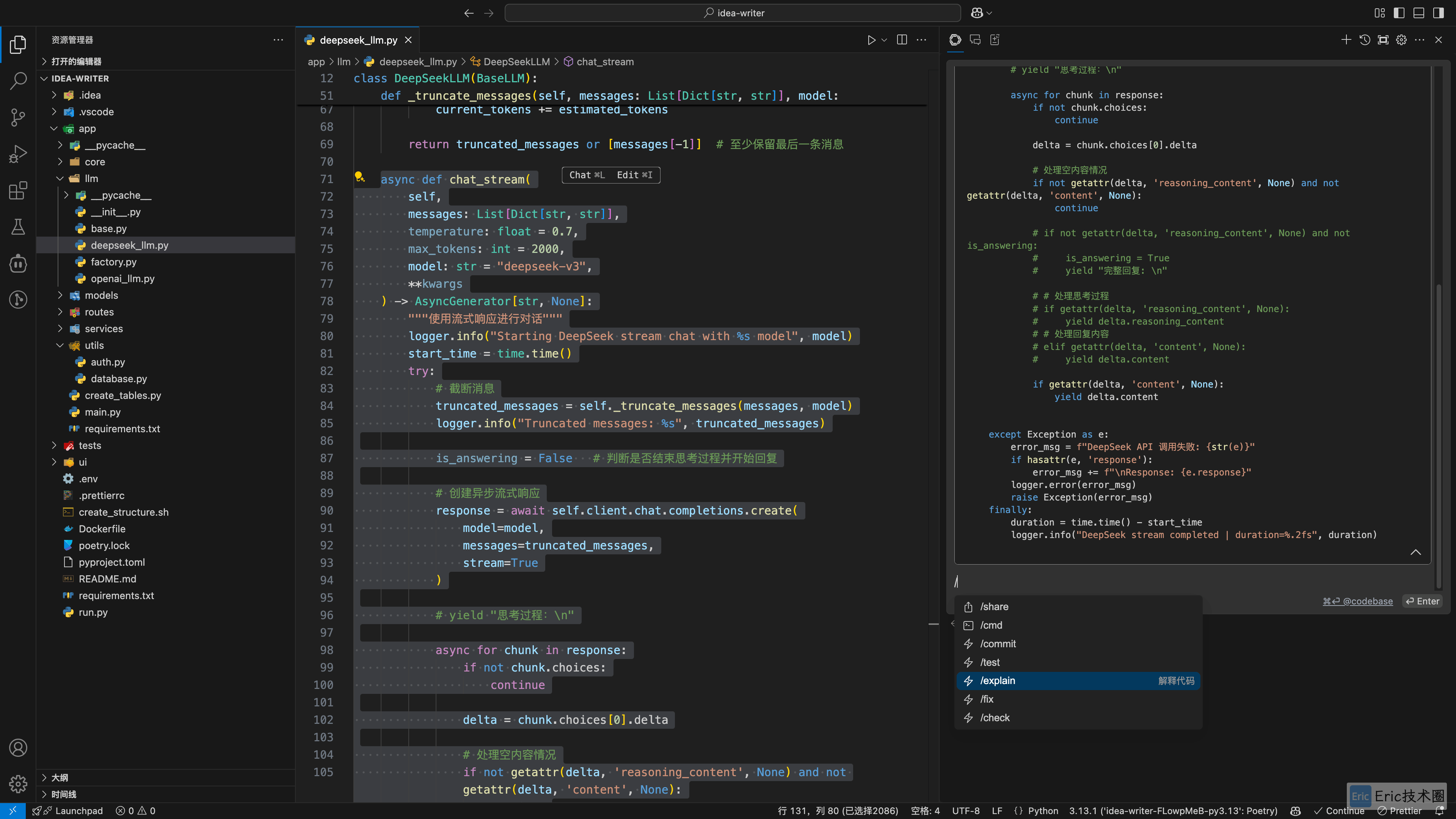The image size is (1456, 819).
Task: Go back in navigation history
Action: 469,13
